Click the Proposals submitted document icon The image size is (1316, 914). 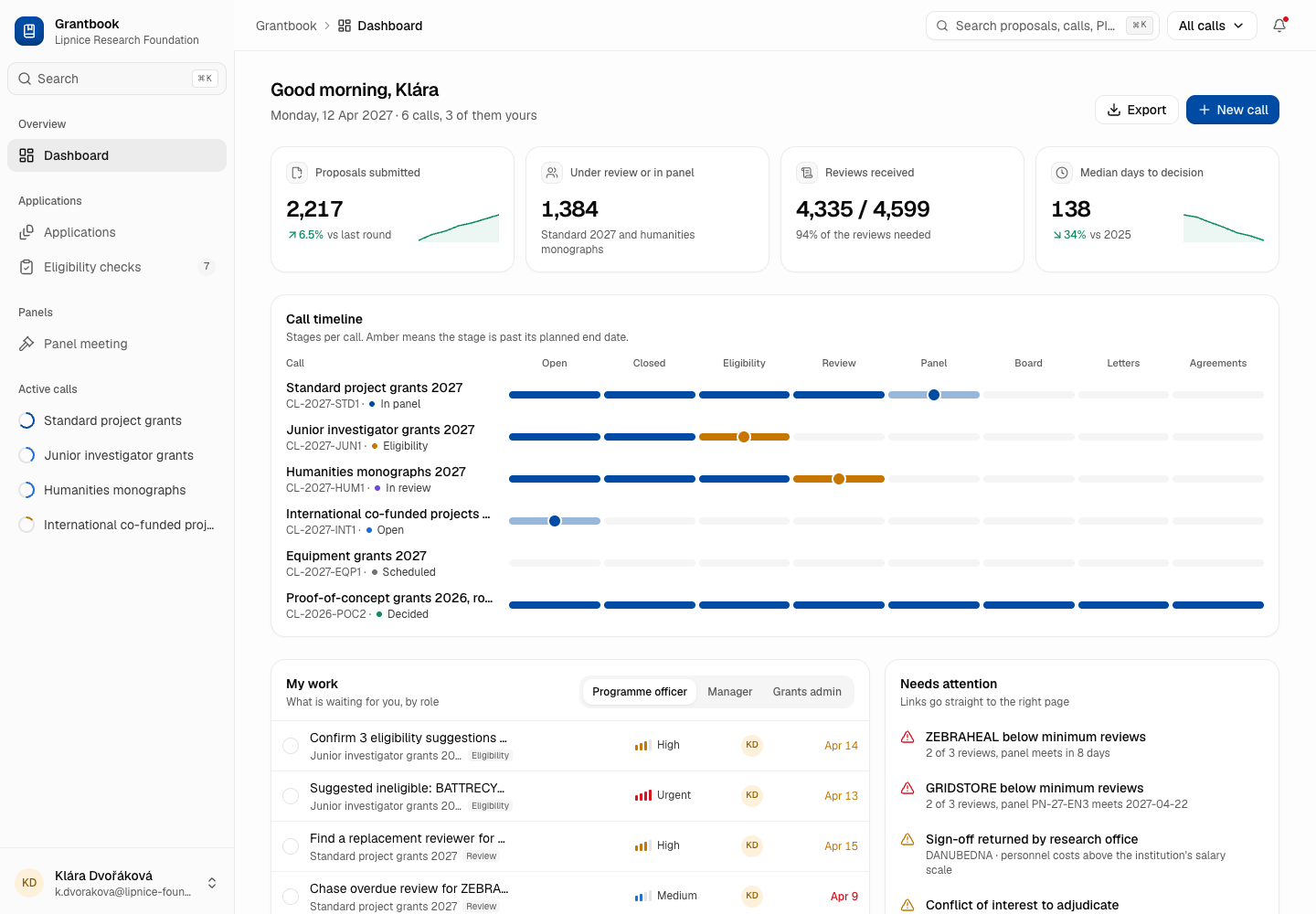(x=297, y=173)
